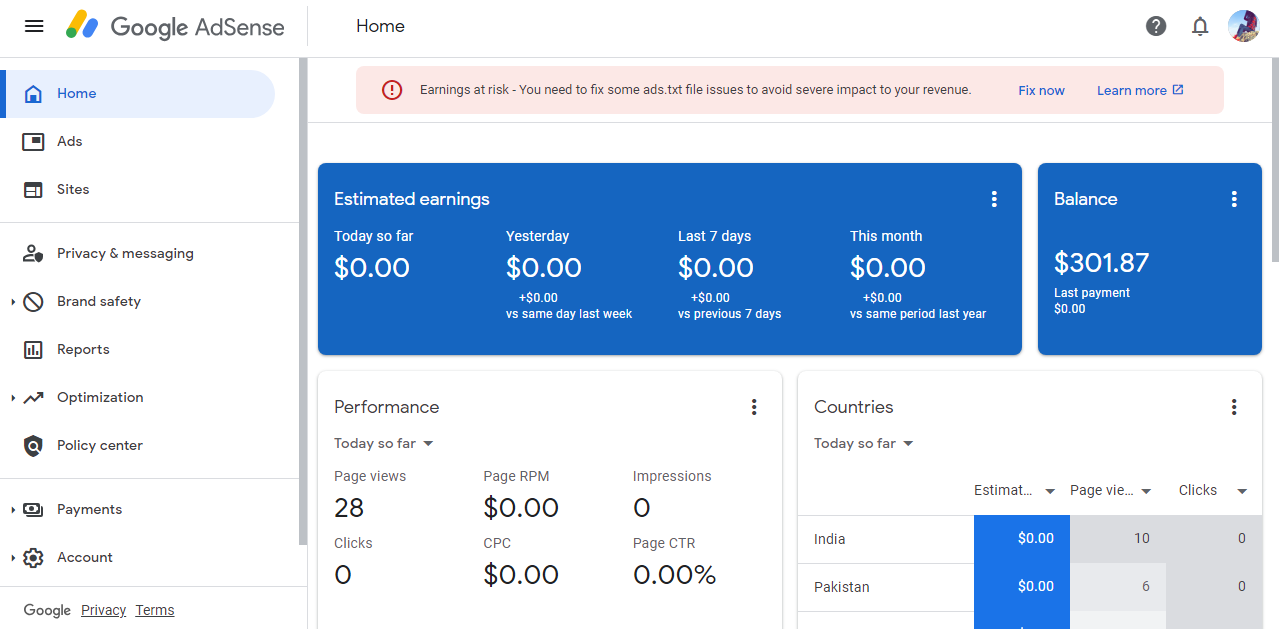This screenshot has height=629, width=1279.
Task: Open Performance 'Today so far' dropdown
Action: click(384, 443)
